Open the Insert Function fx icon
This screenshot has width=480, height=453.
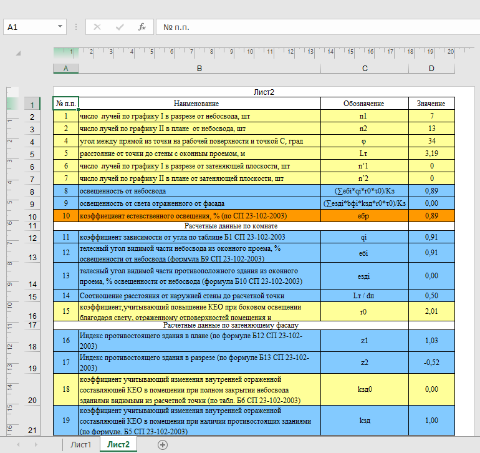click(142, 27)
